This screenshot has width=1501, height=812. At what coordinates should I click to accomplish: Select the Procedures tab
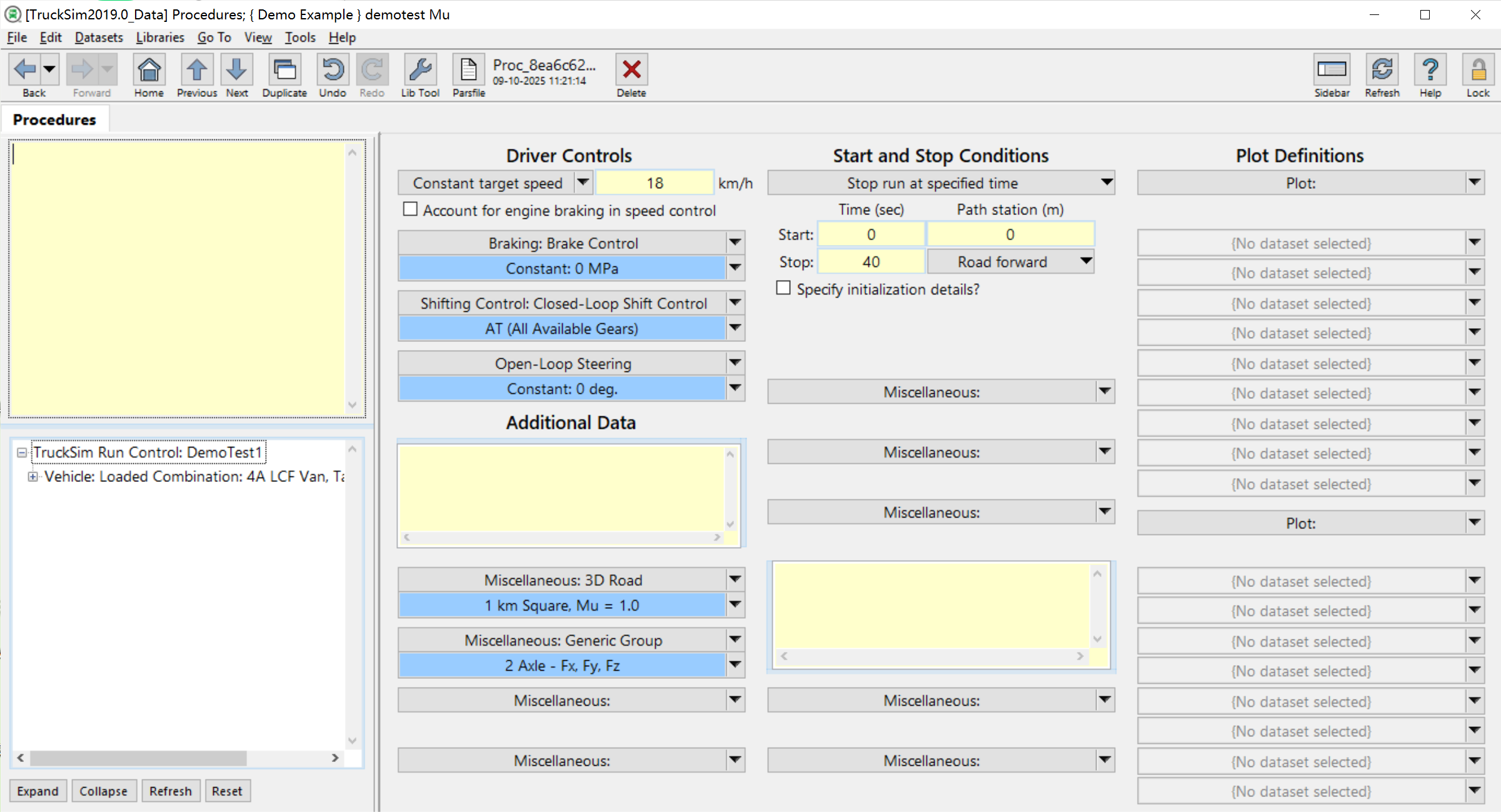54,119
